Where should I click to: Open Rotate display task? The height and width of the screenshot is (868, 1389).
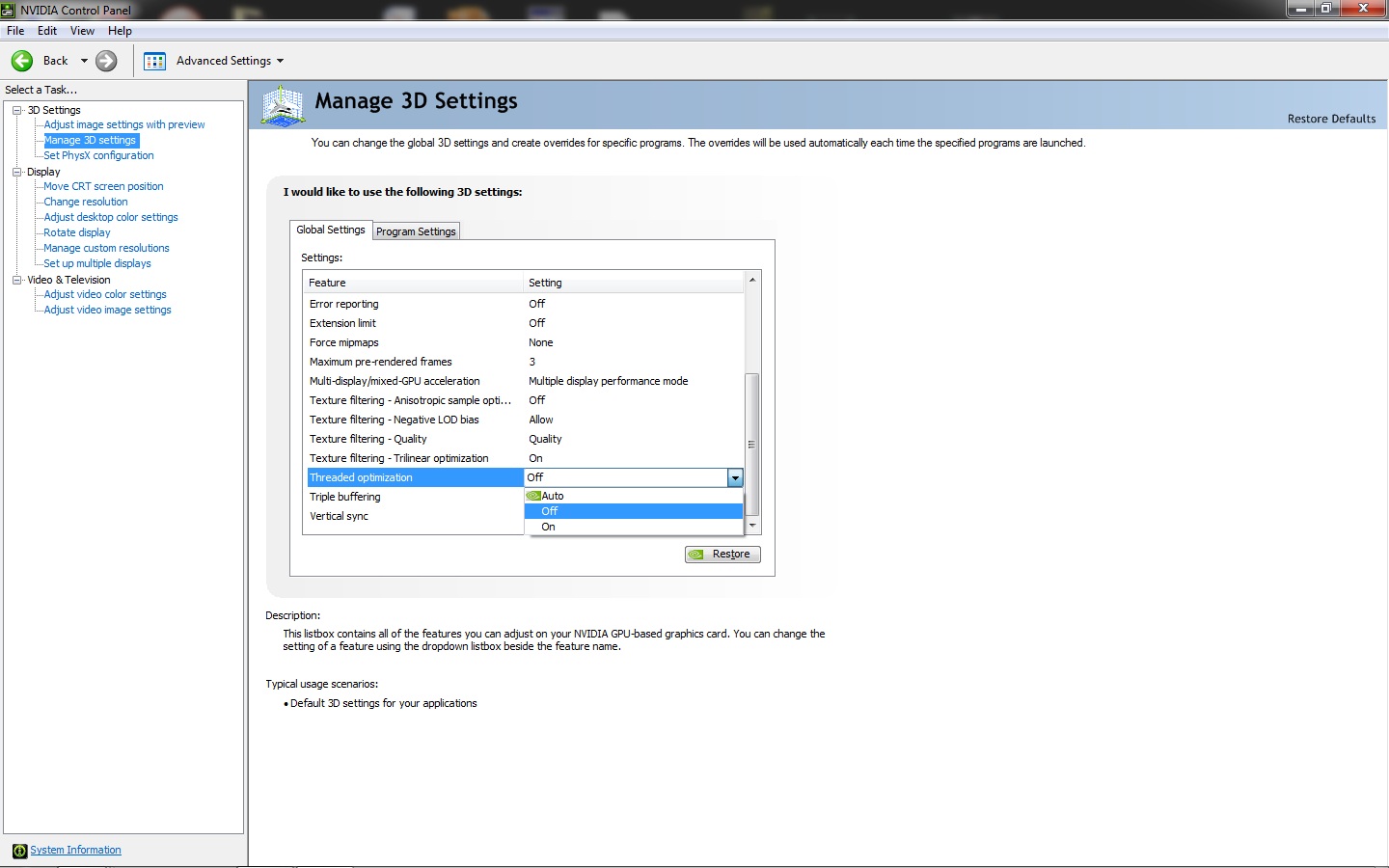[x=77, y=232]
